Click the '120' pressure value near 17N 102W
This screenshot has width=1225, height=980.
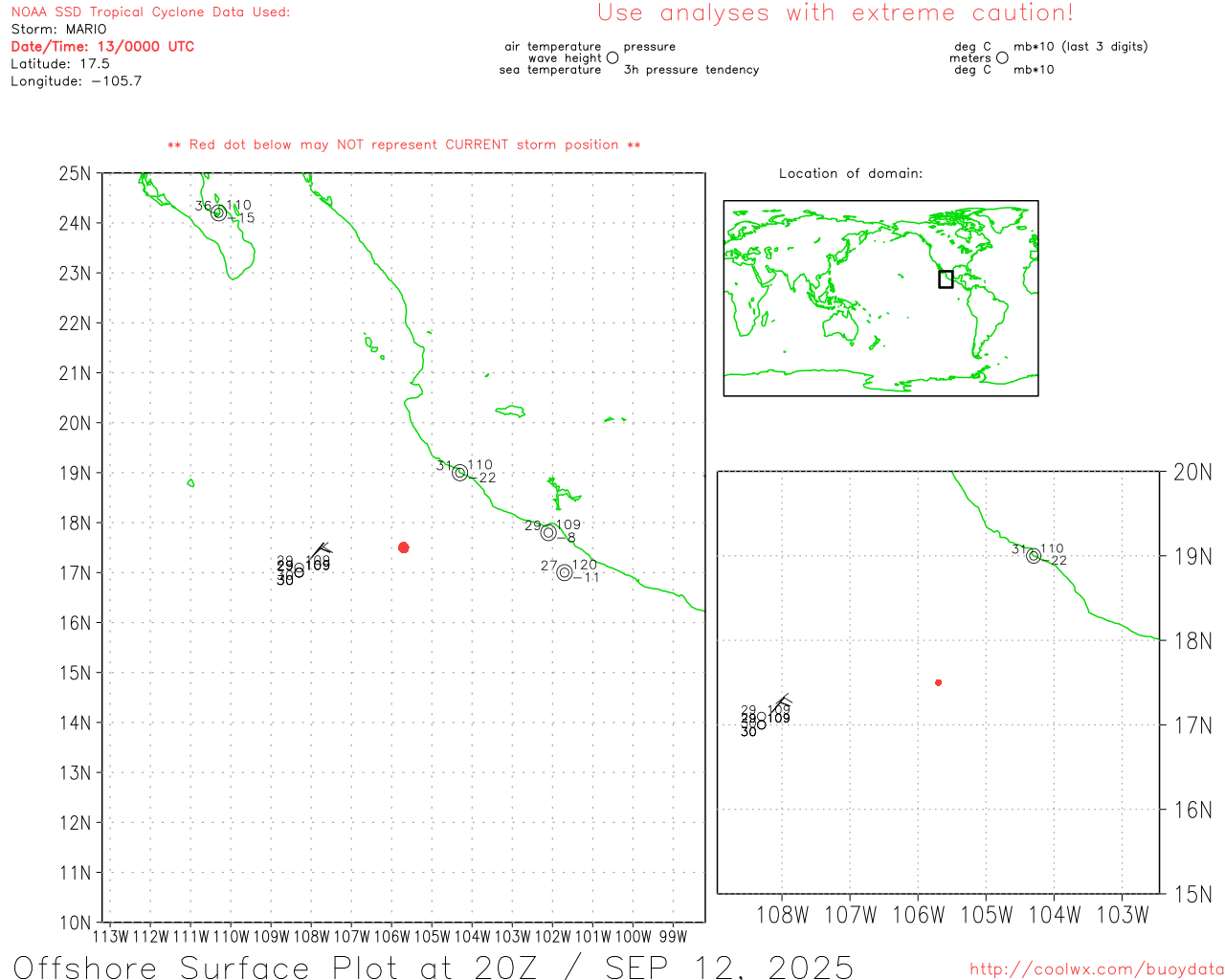585,565
